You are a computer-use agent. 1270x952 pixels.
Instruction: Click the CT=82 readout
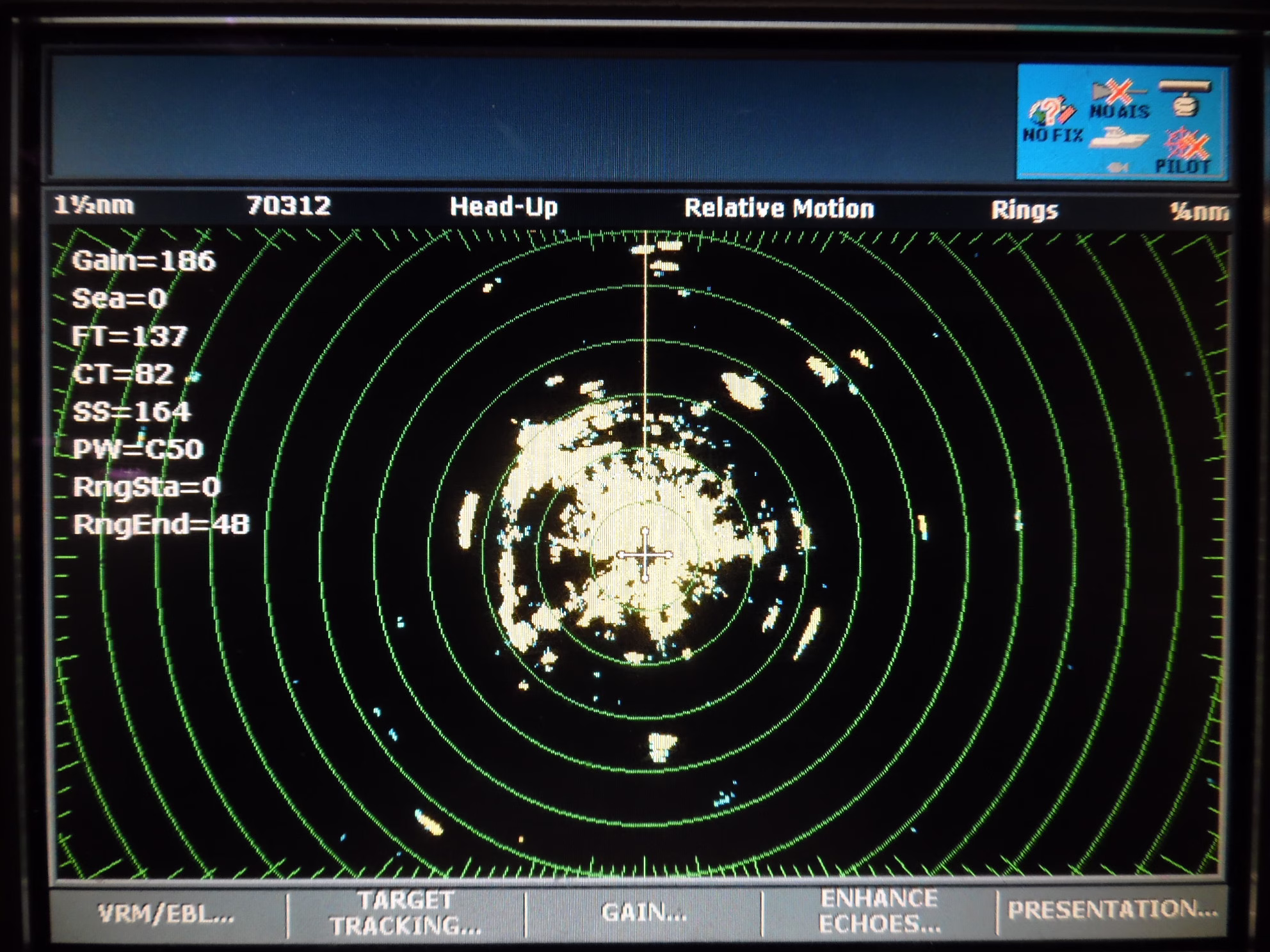click(123, 374)
